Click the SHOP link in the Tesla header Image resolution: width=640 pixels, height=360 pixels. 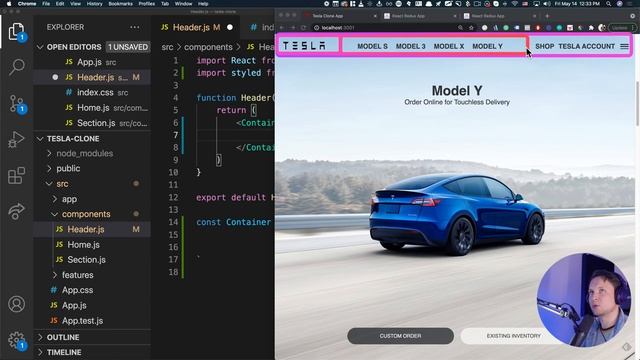tap(544, 47)
